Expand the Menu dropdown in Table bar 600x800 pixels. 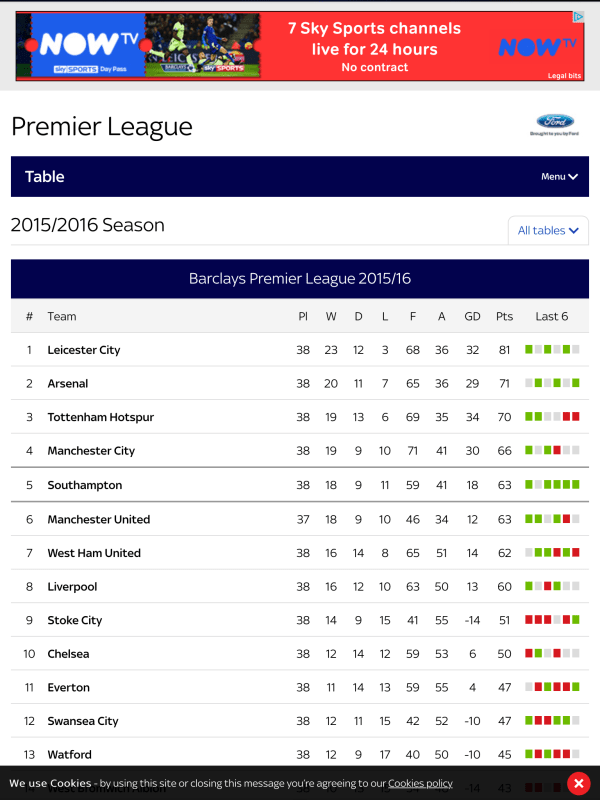[x=559, y=177]
